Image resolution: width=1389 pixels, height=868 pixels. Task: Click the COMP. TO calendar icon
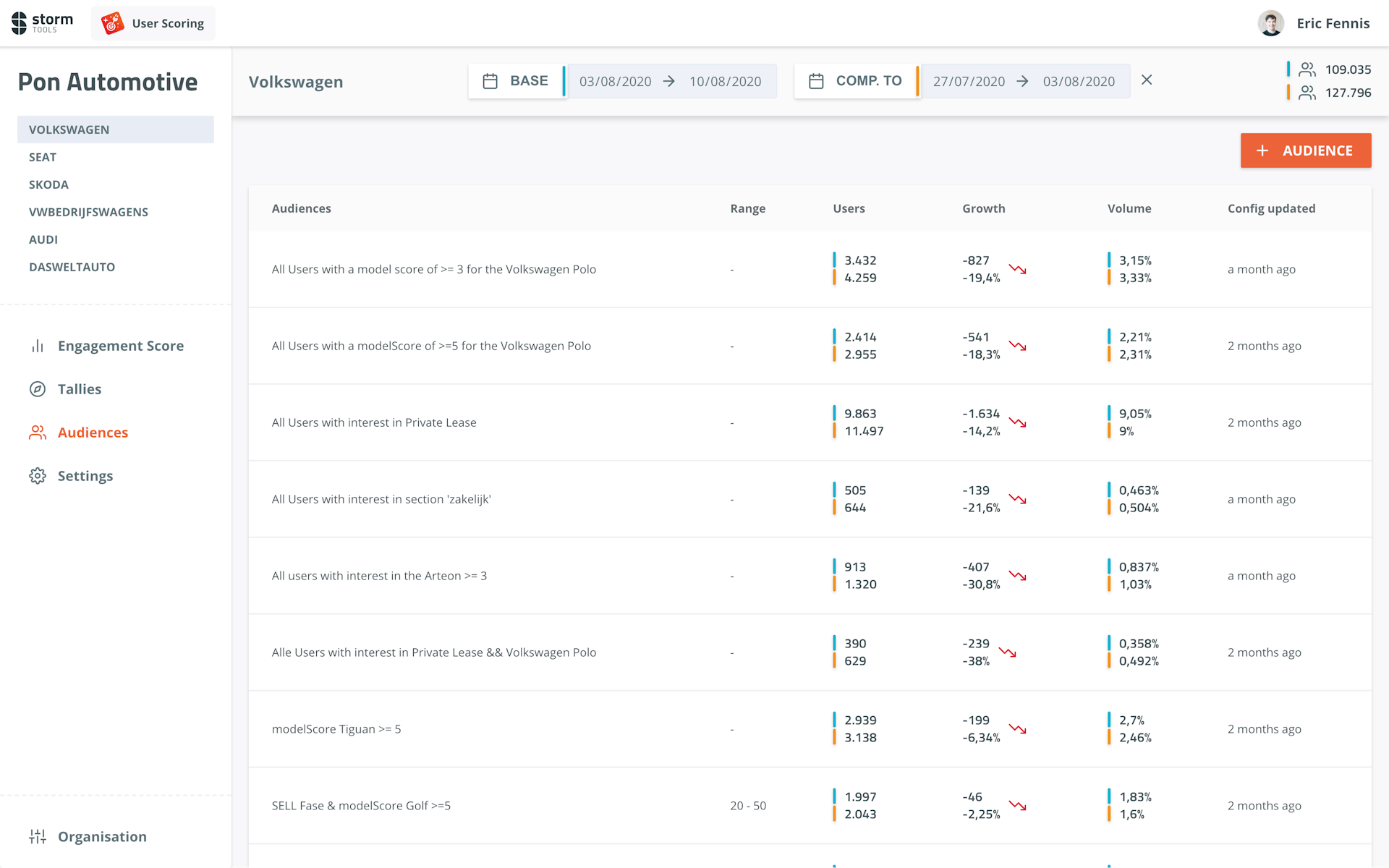[816, 81]
